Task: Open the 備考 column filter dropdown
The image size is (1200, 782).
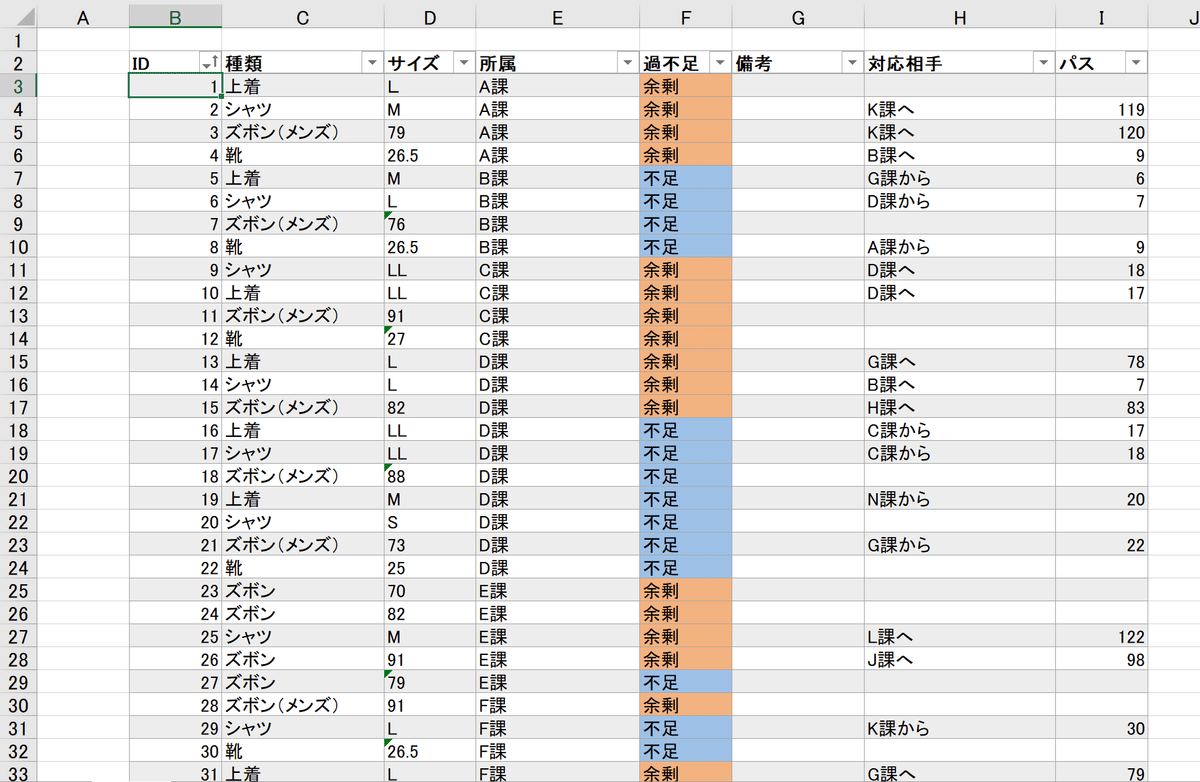Action: 852,63
